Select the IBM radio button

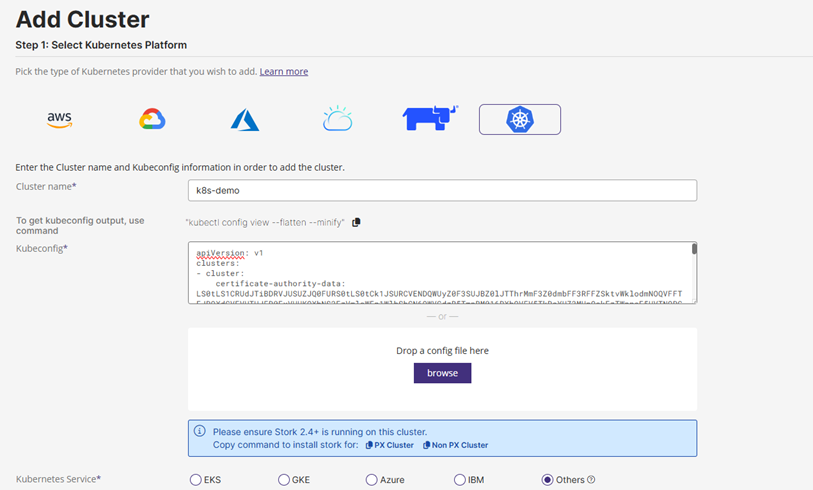459,480
